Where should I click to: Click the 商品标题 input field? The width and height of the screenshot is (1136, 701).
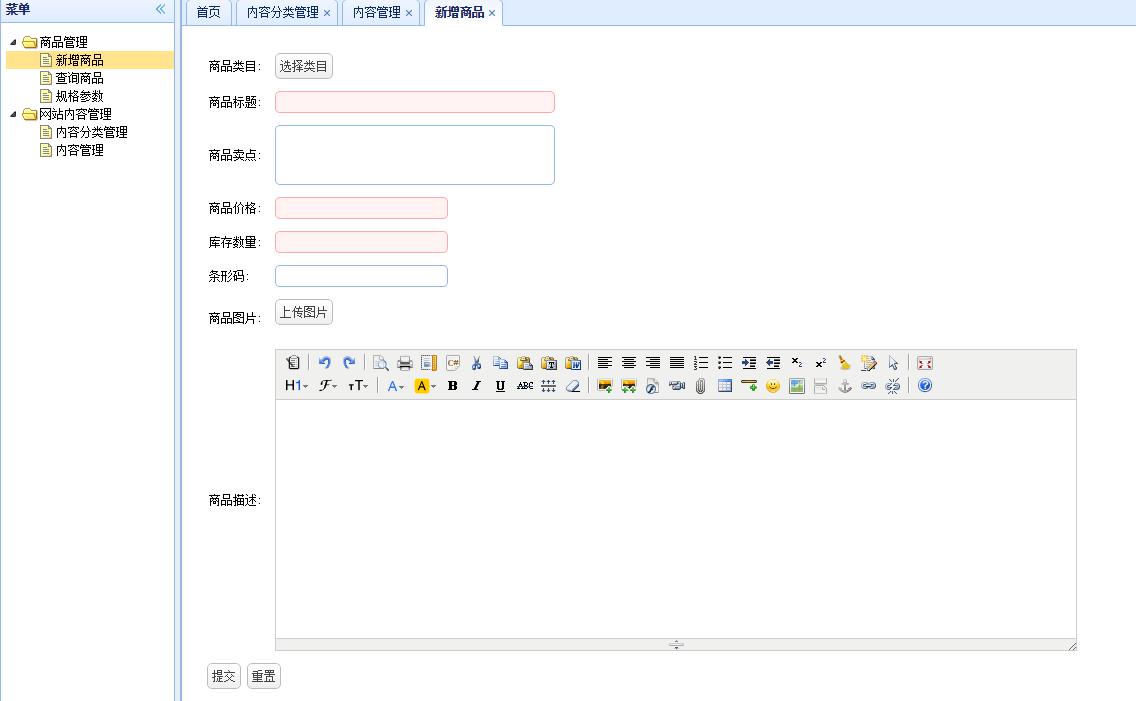point(414,102)
